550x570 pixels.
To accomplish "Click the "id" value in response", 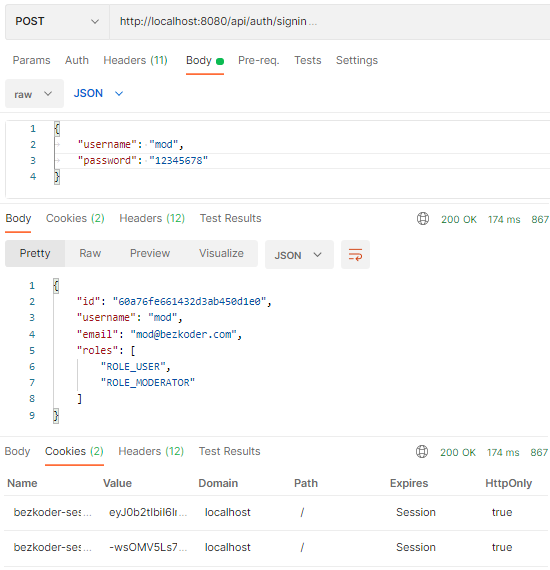I will click(190, 302).
